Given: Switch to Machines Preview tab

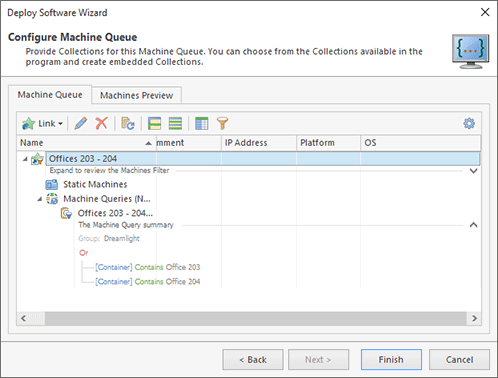Looking at the screenshot, I should [137, 95].
